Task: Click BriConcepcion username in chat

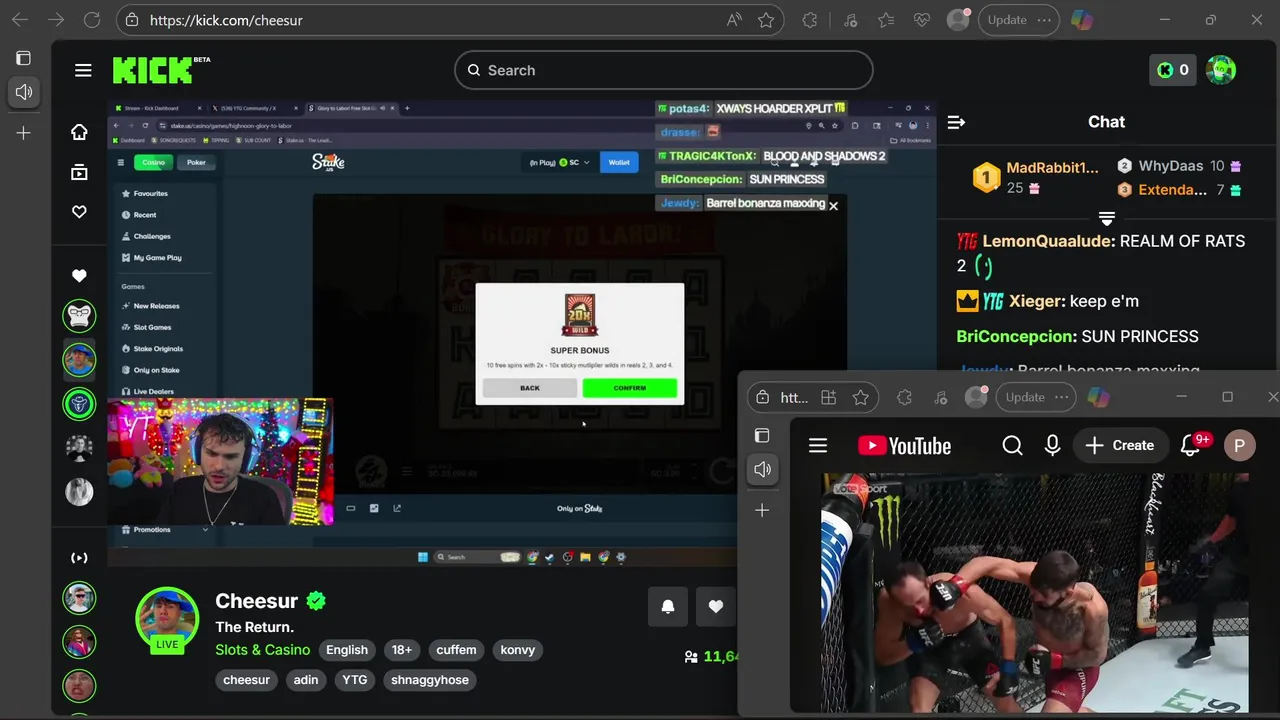Action: click(x=1015, y=336)
